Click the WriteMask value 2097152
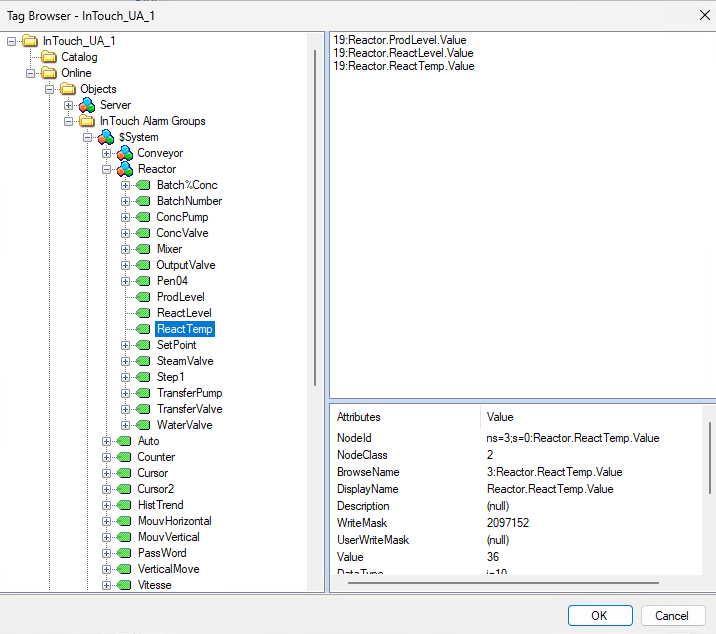Screen dimensions: 716x634 click(508, 523)
